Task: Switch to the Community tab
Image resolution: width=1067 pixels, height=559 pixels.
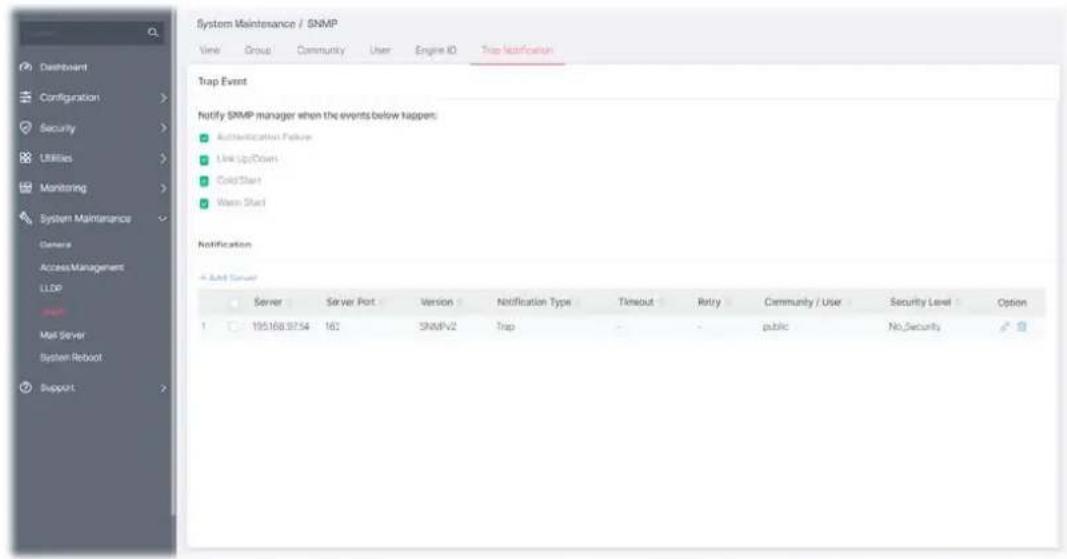Action: (321, 50)
